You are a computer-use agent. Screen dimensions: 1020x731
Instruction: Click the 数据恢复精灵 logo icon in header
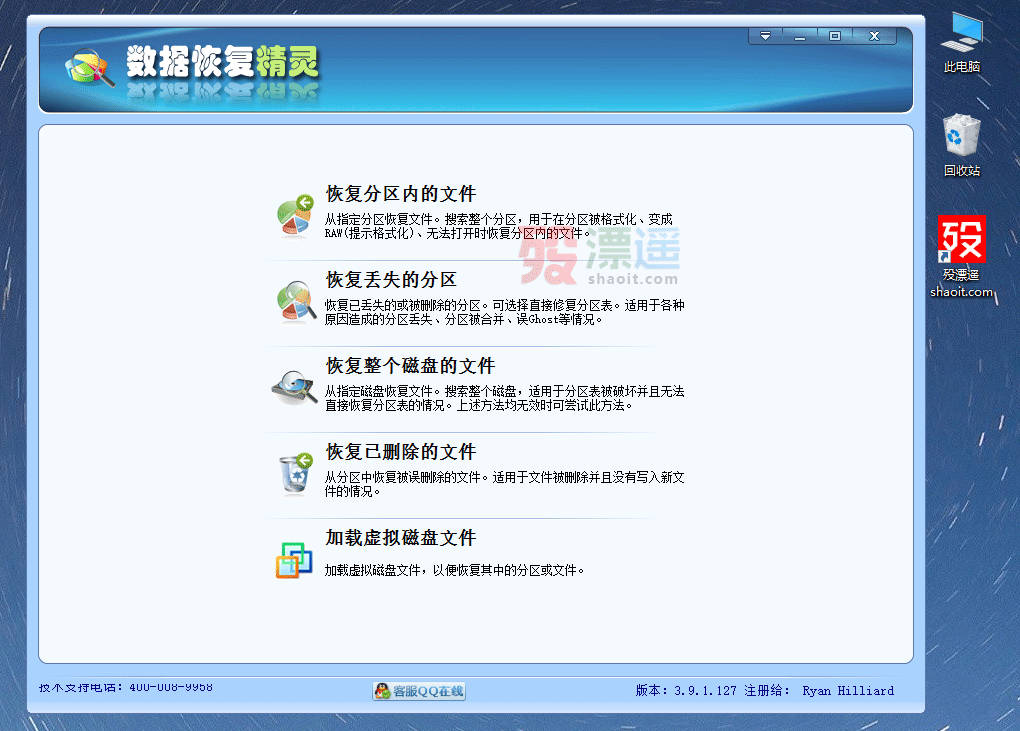pyautogui.click(x=90, y=67)
